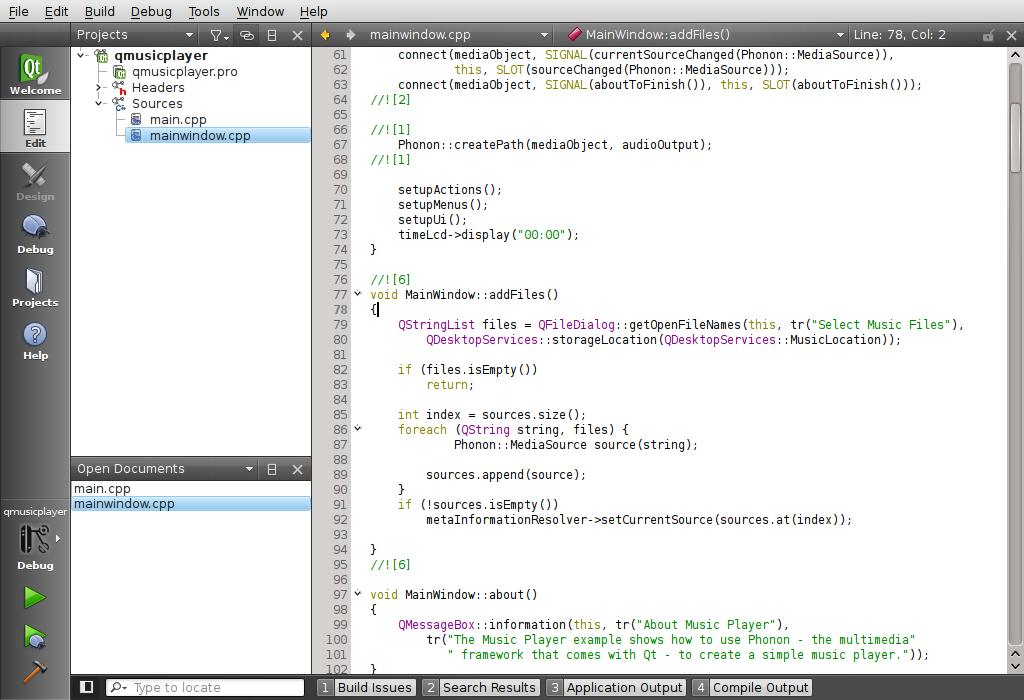This screenshot has width=1024, height=700.
Task: Click the green Run button
Action: 35,597
